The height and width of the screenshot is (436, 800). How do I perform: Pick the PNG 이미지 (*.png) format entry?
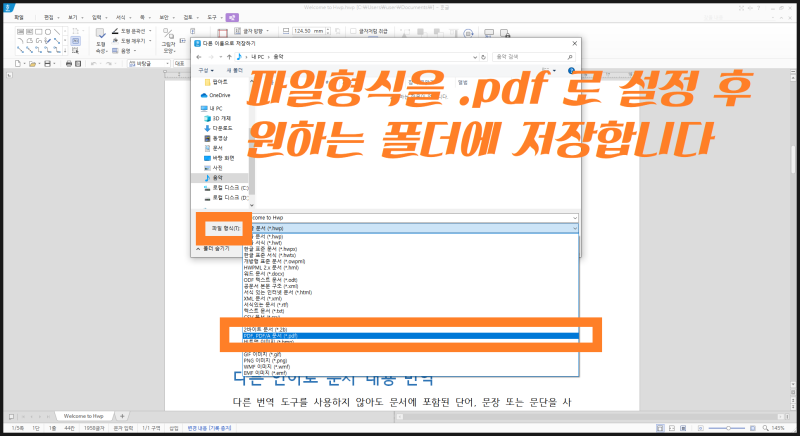click(x=411, y=361)
